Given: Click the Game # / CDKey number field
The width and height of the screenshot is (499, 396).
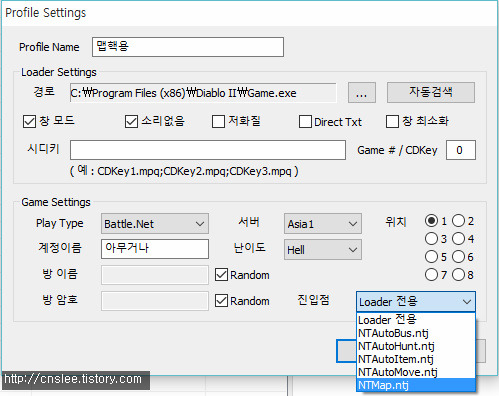Looking at the screenshot, I should 461,150.
